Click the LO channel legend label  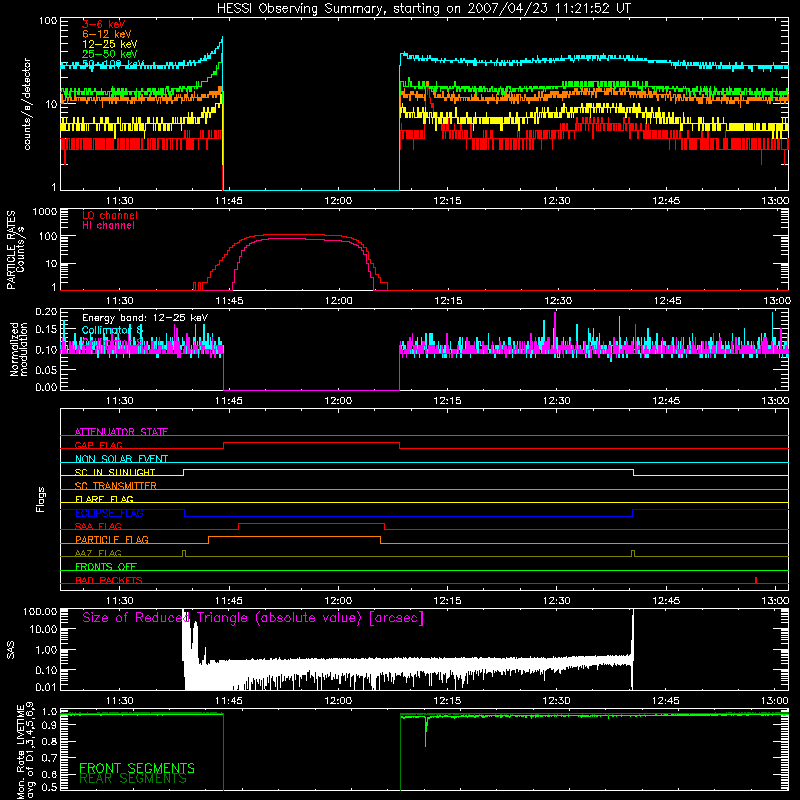(110, 215)
